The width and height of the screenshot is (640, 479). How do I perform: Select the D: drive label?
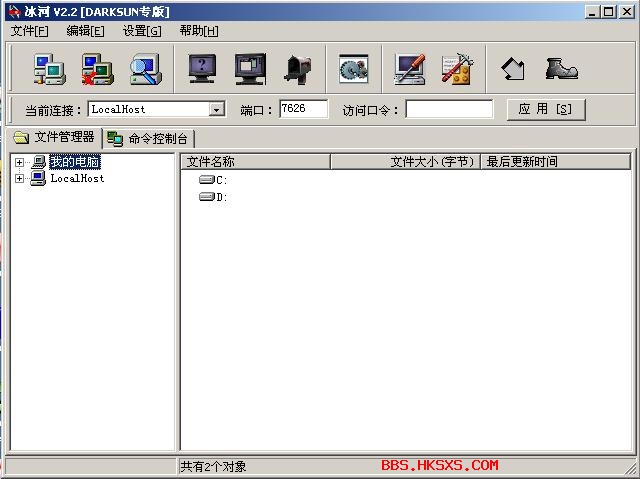(222, 197)
